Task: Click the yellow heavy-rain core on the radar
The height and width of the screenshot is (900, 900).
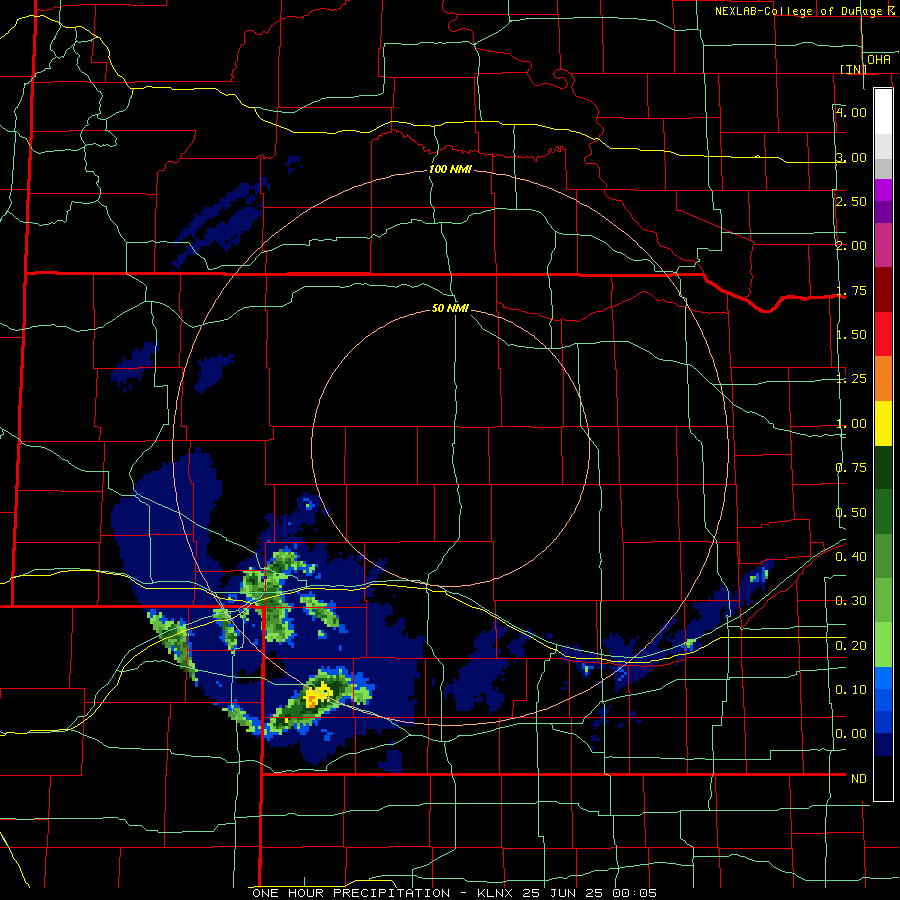Action: [x=317, y=695]
